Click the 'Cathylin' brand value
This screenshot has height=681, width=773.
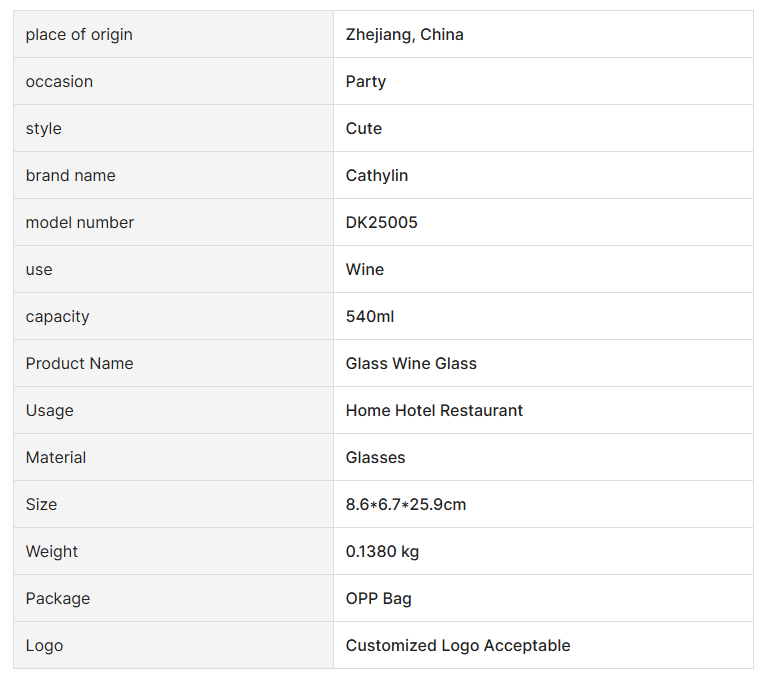[x=377, y=176]
